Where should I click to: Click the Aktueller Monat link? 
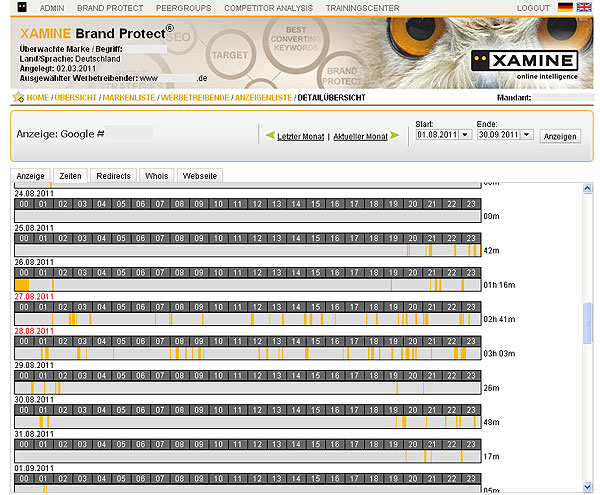[x=360, y=137]
